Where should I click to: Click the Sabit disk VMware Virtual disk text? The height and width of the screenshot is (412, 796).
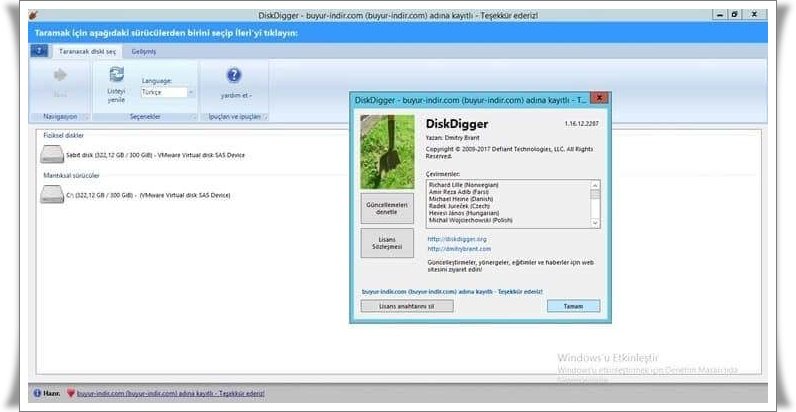pyautogui.click(x=155, y=155)
